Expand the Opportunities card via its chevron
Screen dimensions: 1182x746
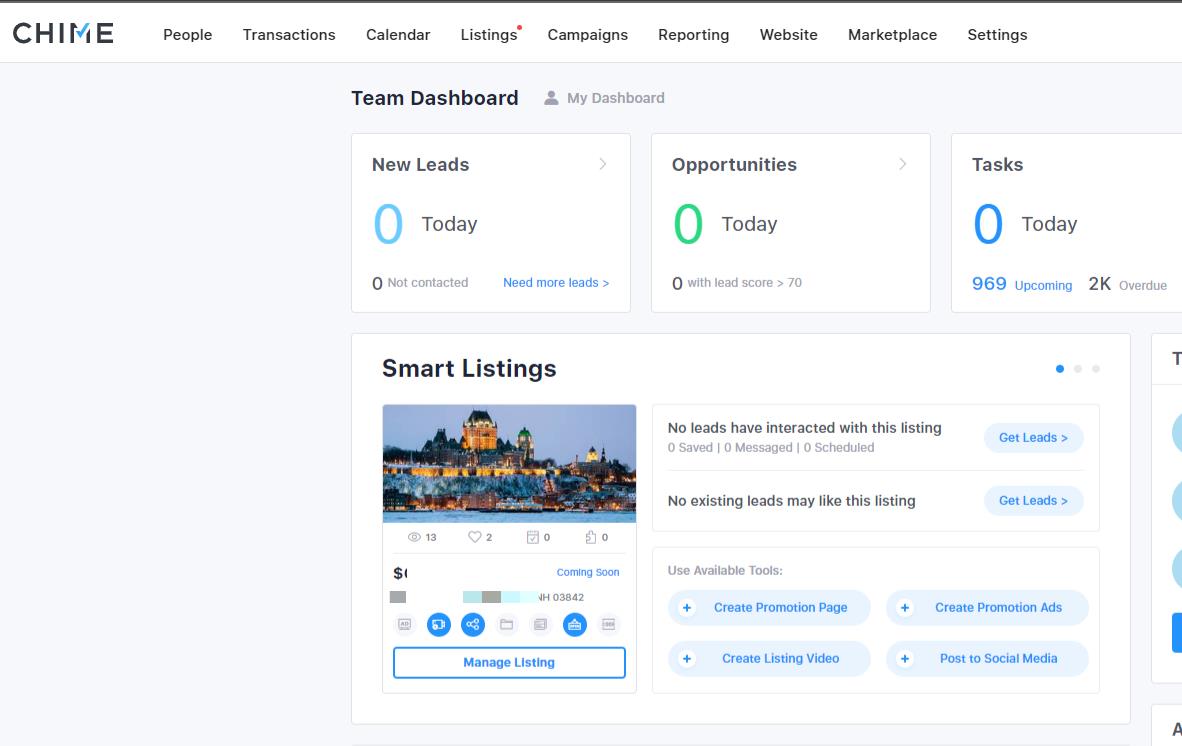903,164
